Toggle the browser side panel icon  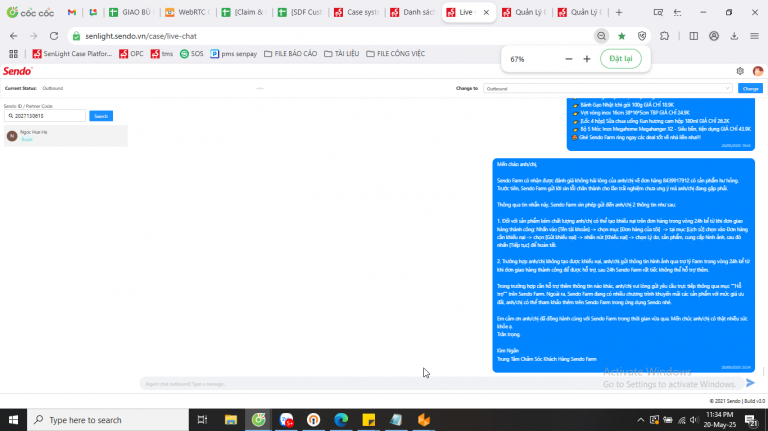click(x=694, y=36)
